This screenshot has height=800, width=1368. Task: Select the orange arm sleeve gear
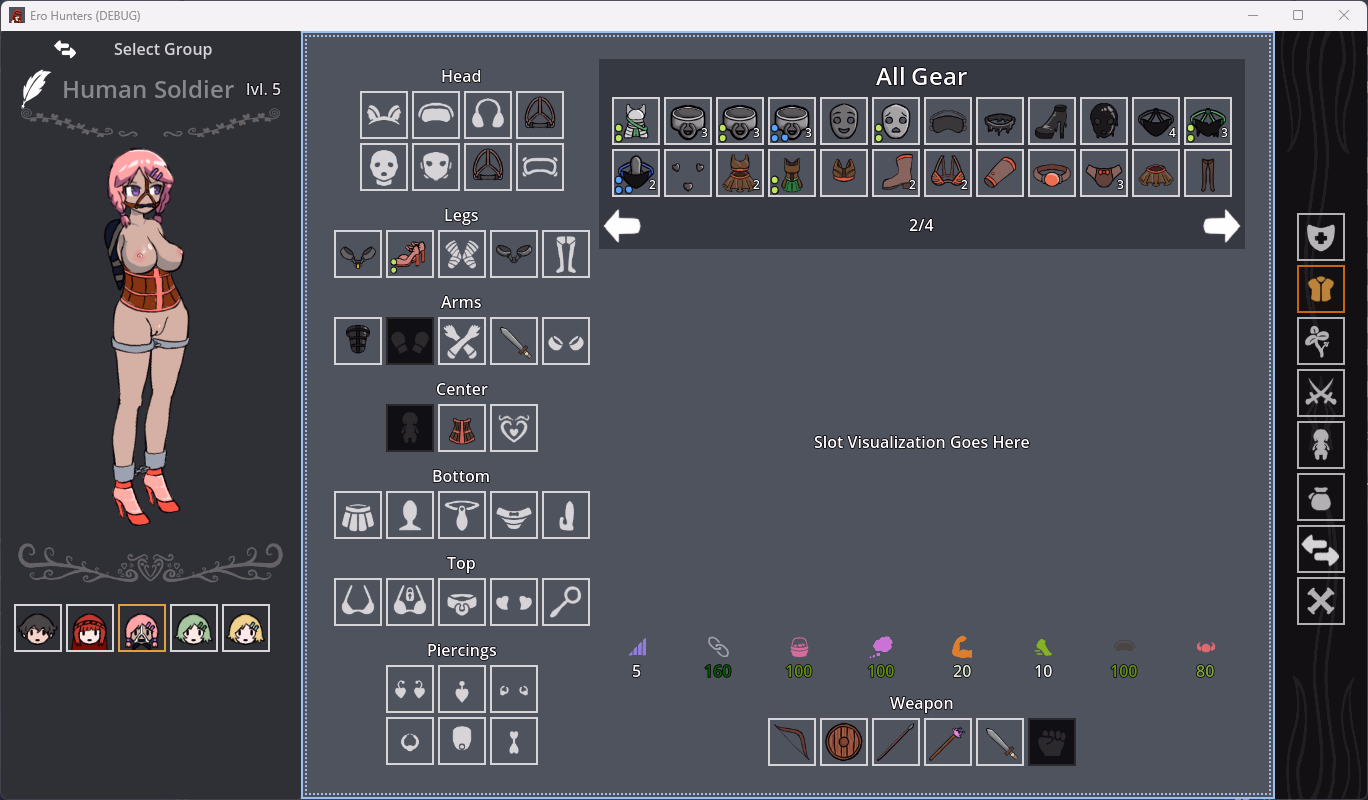[x=1000, y=173]
